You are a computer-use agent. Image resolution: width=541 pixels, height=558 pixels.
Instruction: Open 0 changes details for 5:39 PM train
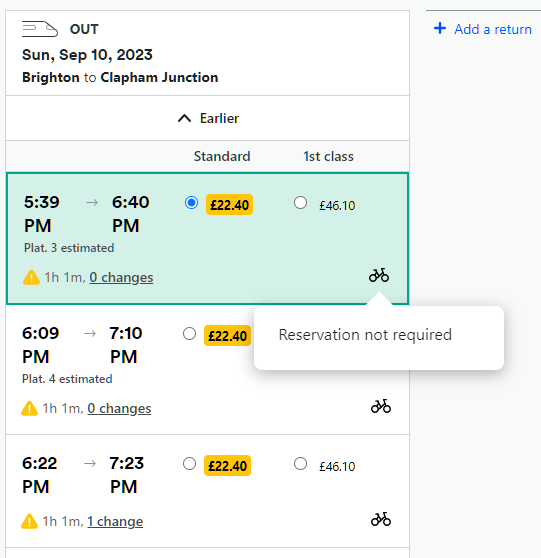[121, 278]
